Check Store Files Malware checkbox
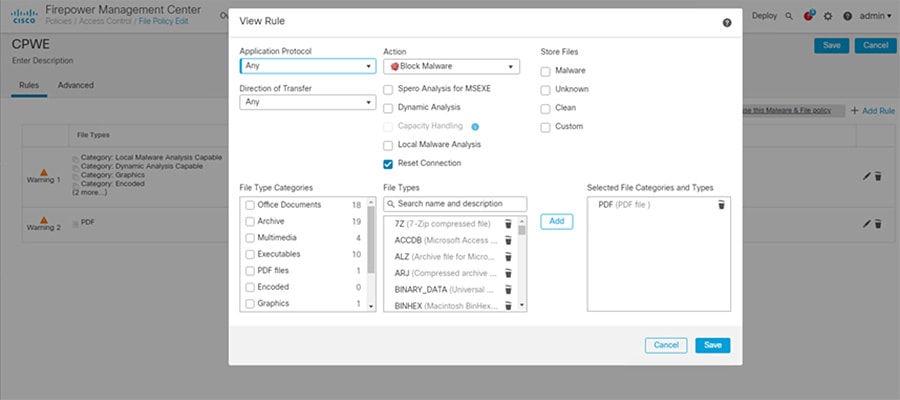Screen dimensions: 900x400 pos(545,71)
